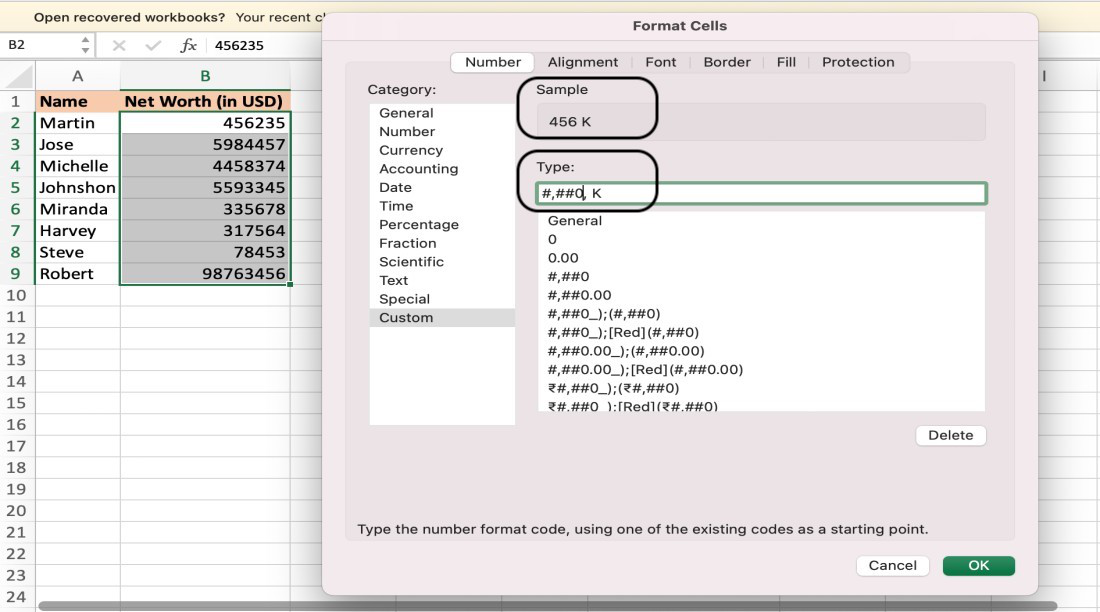Click the Cancel button

point(892,566)
